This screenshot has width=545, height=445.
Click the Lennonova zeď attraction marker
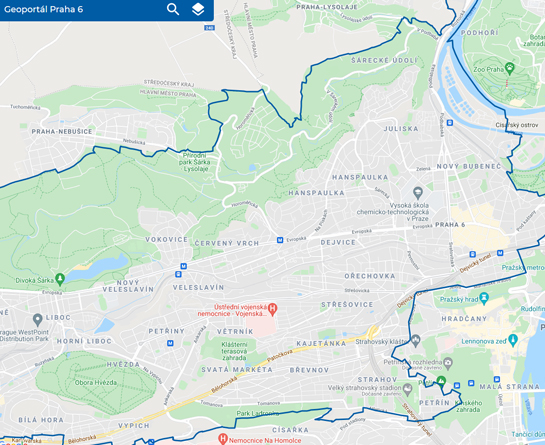pos(513,340)
